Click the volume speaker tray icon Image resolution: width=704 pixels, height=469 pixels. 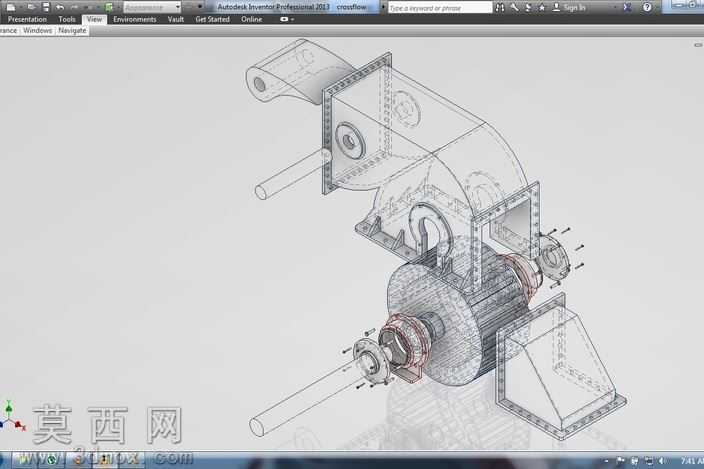click(x=661, y=460)
